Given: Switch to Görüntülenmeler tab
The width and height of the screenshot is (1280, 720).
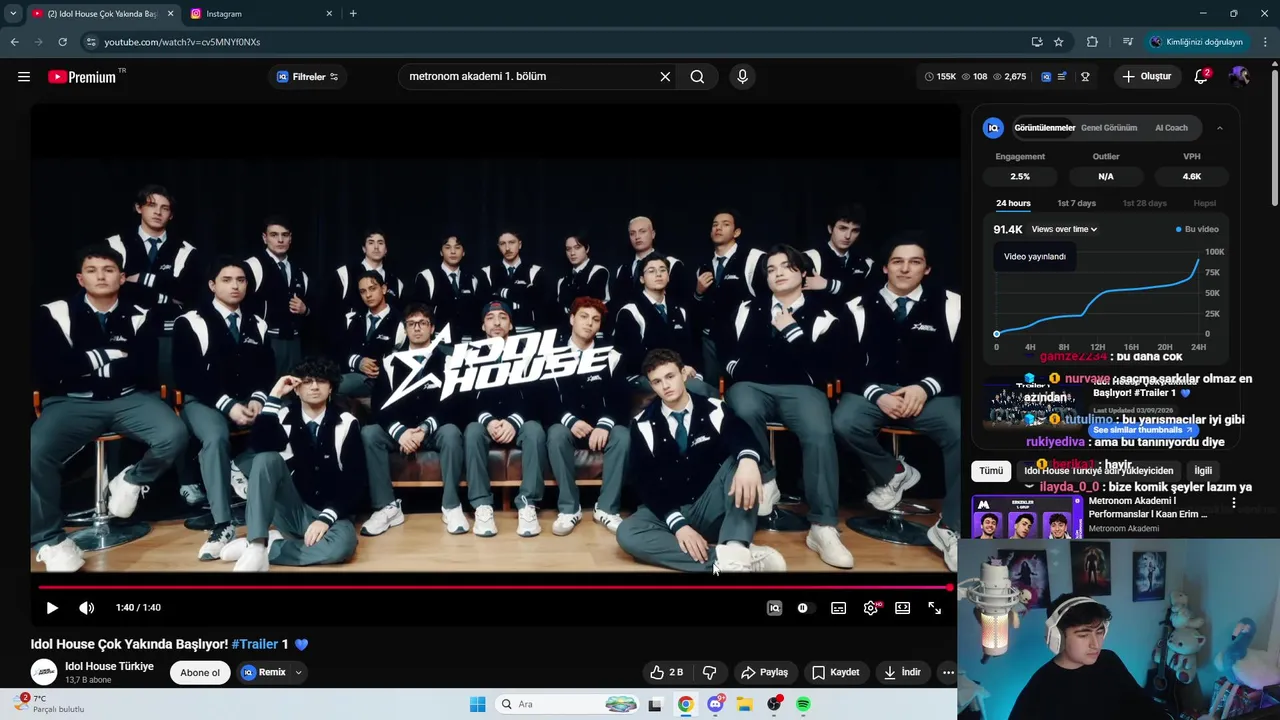Looking at the screenshot, I should coord(1044,128).
